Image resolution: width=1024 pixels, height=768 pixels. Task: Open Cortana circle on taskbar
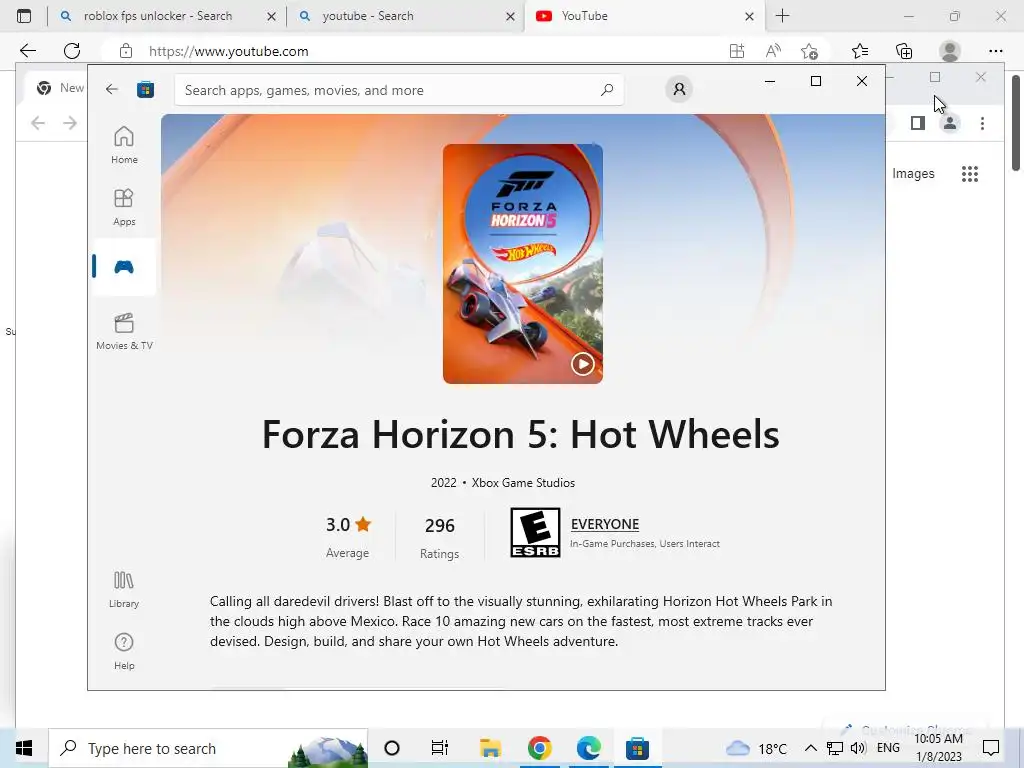pos(392,748)
